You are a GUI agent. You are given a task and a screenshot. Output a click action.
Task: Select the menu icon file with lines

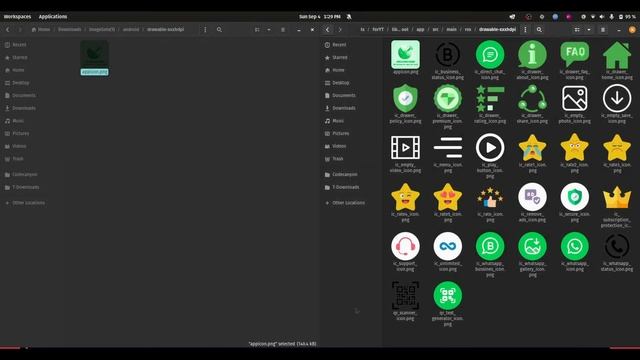coord(448,148)
